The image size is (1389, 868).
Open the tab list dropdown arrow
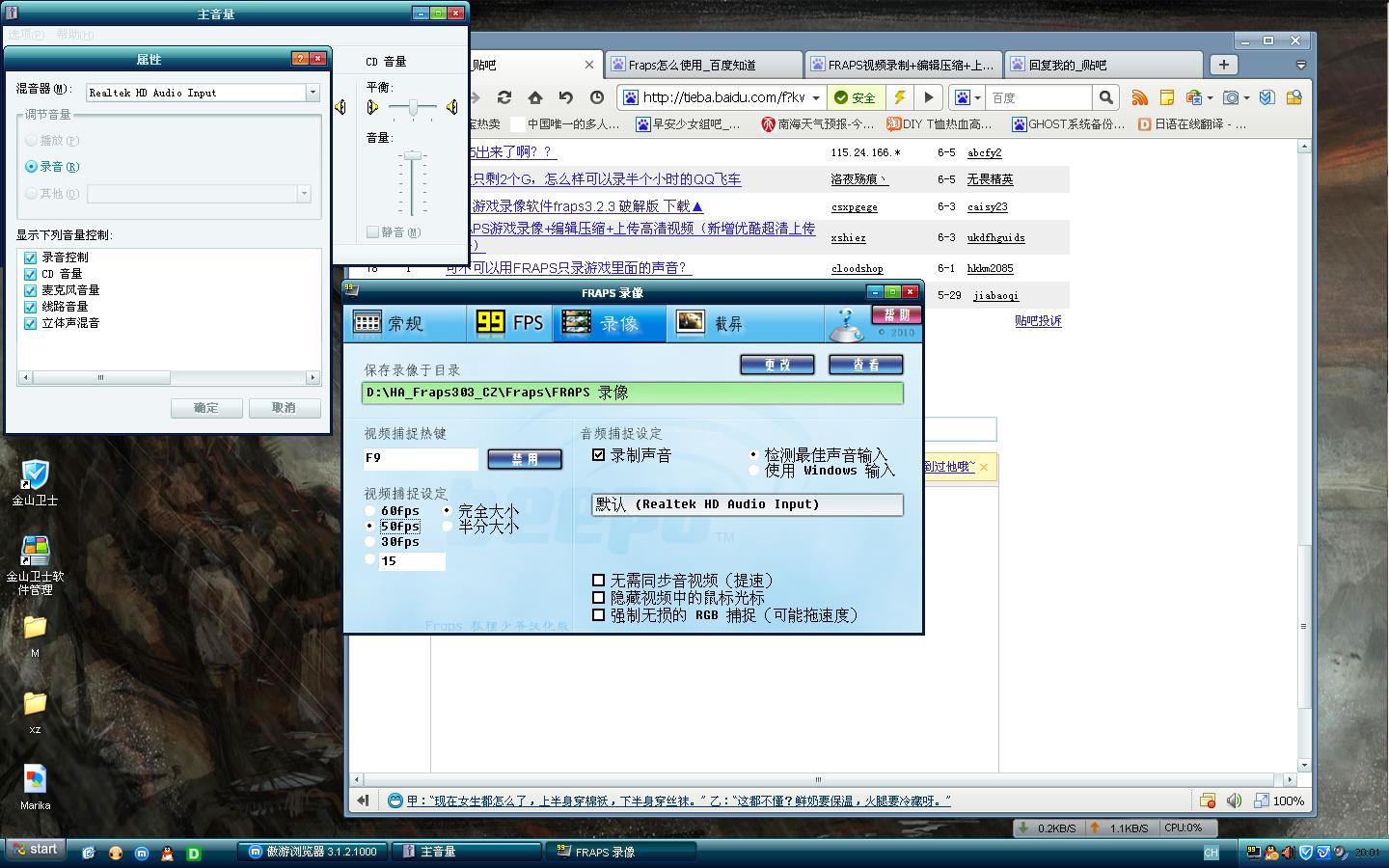click(x=1300, y=65)
